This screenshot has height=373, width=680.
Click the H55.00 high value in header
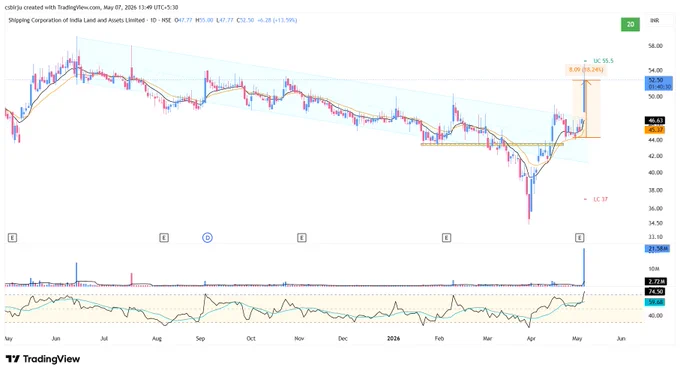click(204, 20)
